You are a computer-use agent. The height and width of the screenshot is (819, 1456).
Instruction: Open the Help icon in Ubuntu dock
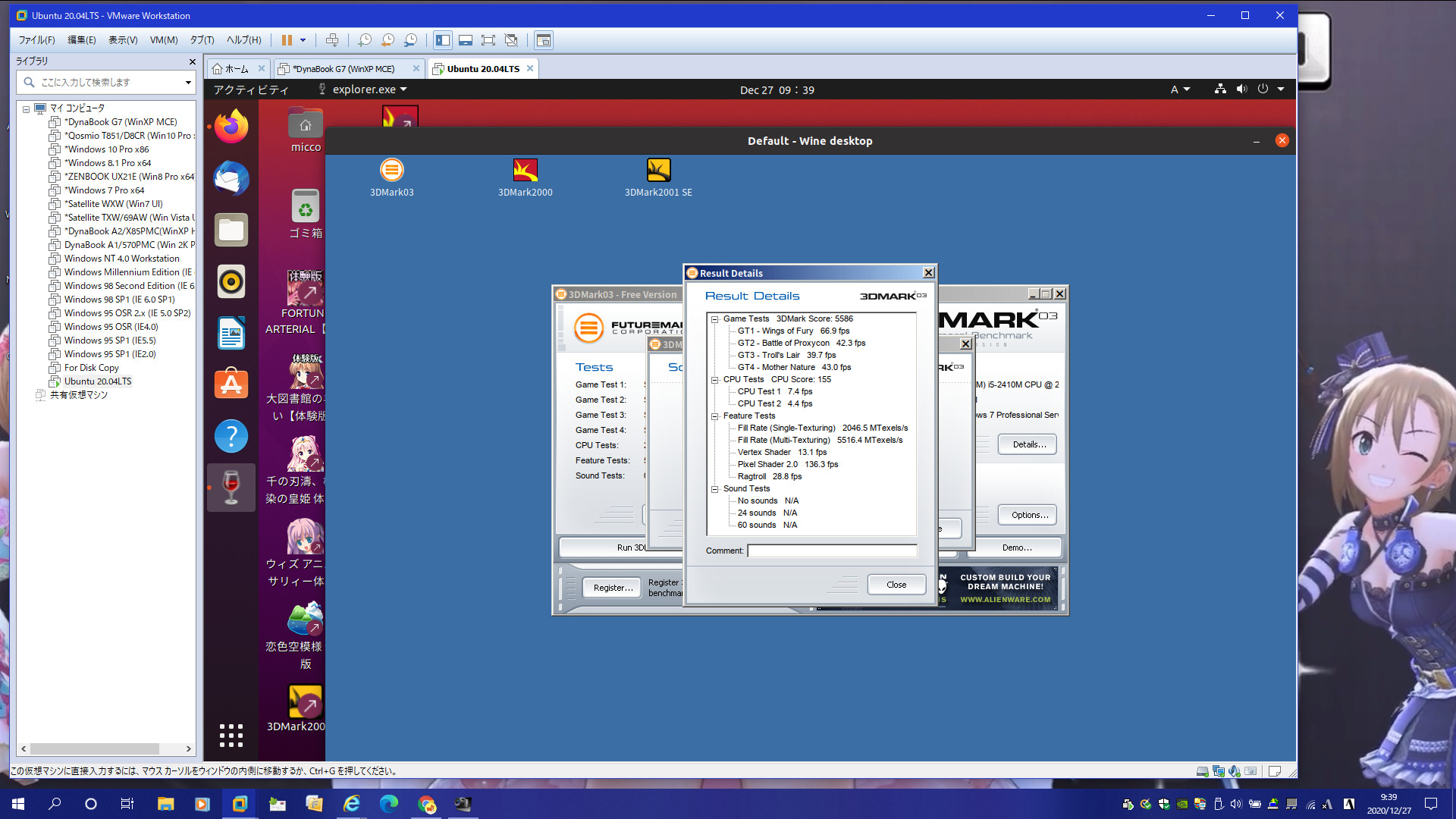(231, 436)
